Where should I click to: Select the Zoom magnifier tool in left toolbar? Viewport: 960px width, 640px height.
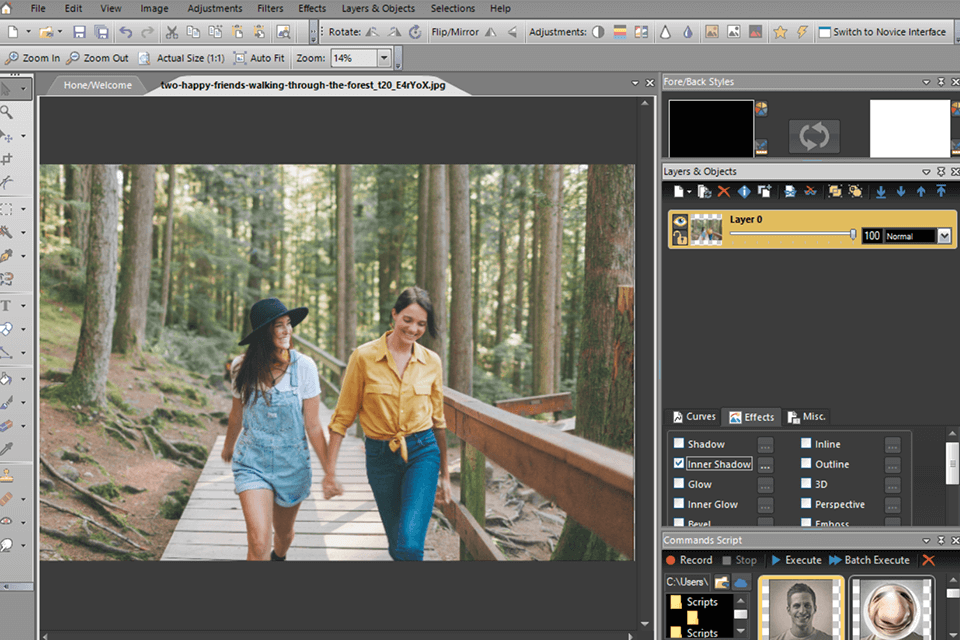click(7, 112)
